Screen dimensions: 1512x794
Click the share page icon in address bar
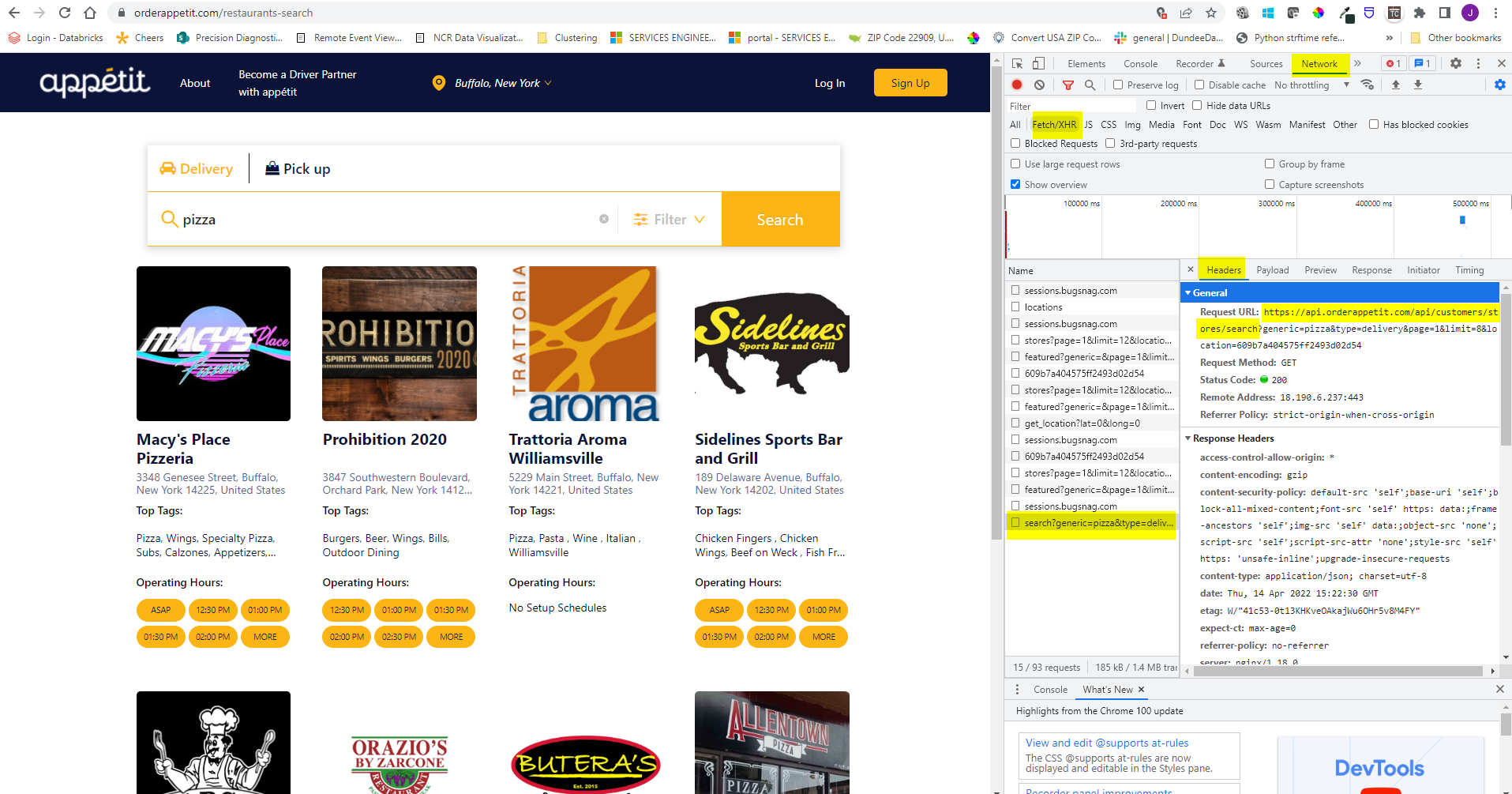[1186, 13]
